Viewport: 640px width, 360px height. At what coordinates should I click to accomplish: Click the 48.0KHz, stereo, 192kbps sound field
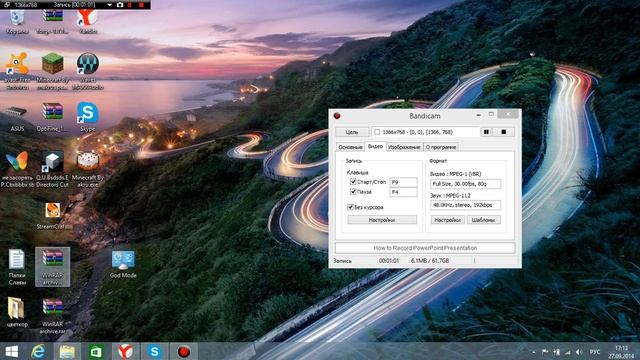tap(466, 205)
